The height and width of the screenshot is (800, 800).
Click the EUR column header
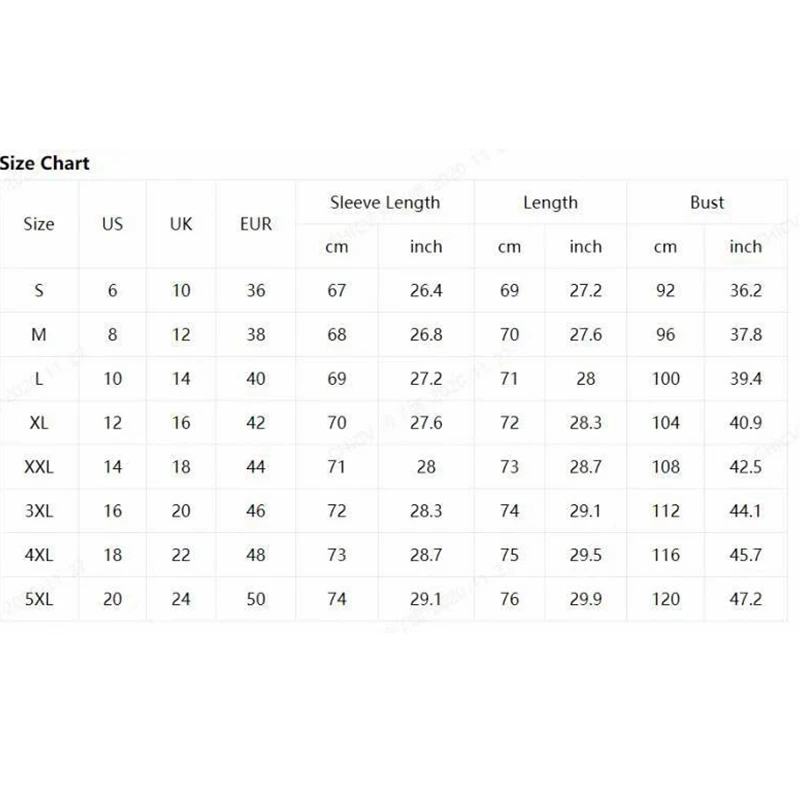(x=256, y=224)
